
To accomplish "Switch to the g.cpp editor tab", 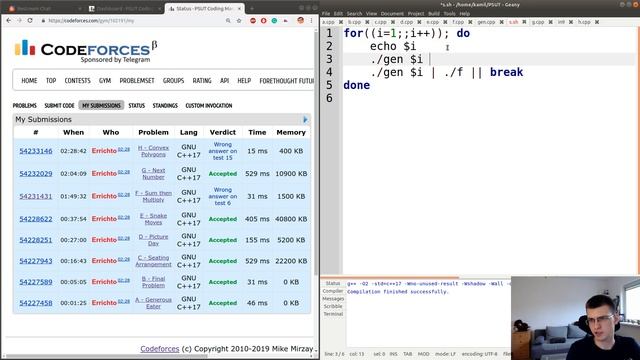I will point(538,22).
